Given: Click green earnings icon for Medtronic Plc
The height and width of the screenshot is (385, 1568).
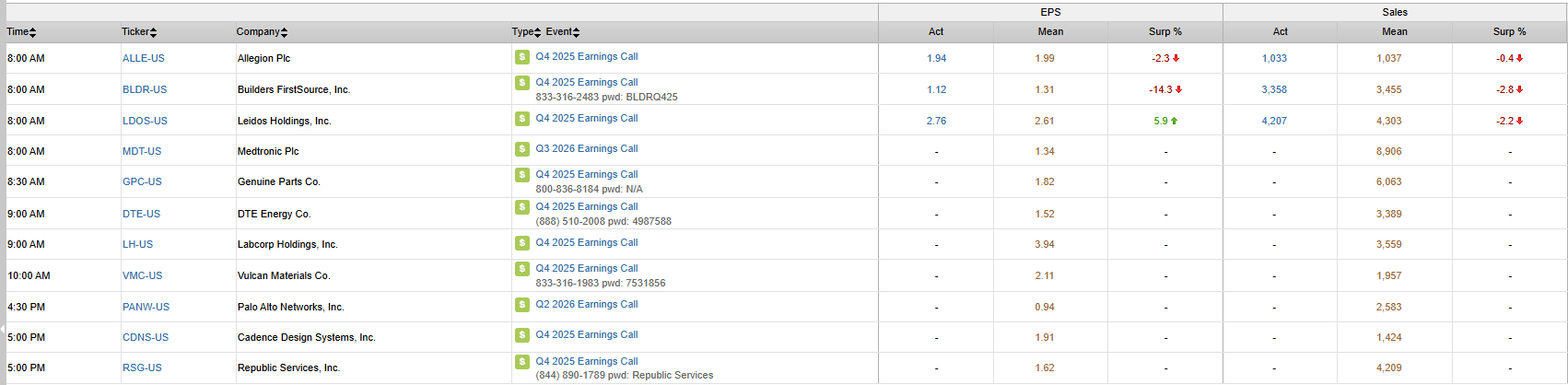Looking at the screenshot, I should click(x=522, y=149).
